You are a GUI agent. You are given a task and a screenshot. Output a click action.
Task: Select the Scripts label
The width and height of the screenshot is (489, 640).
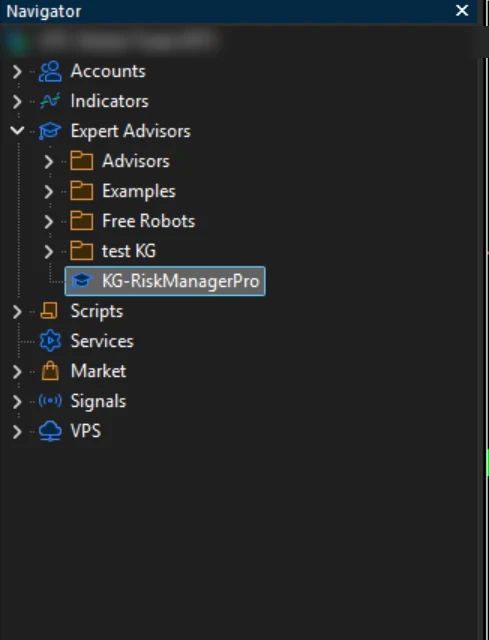coord(97,311)
